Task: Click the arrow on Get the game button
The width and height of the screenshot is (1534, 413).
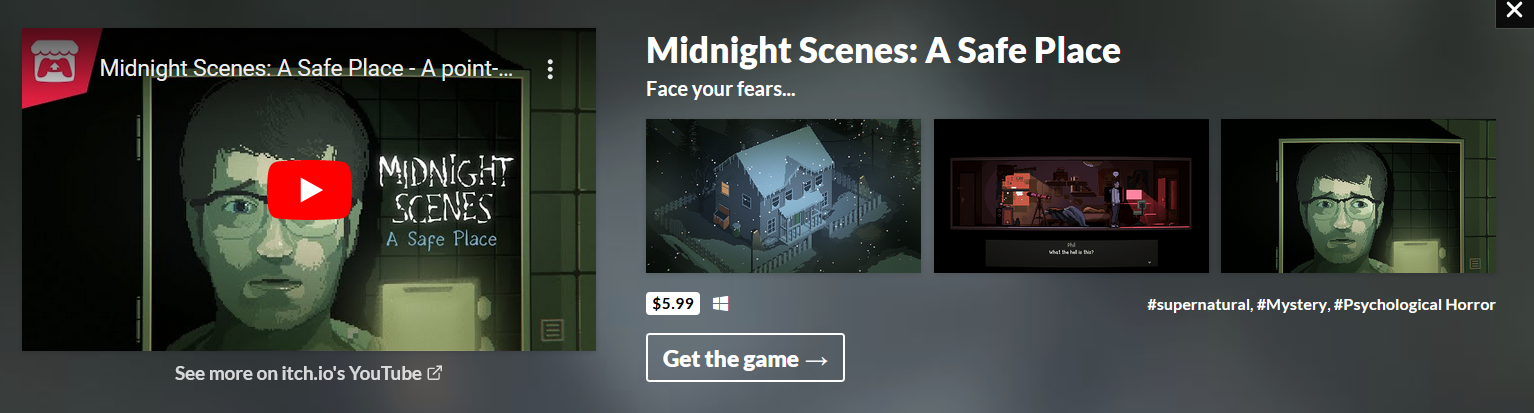Action: [x=817, y=359]
